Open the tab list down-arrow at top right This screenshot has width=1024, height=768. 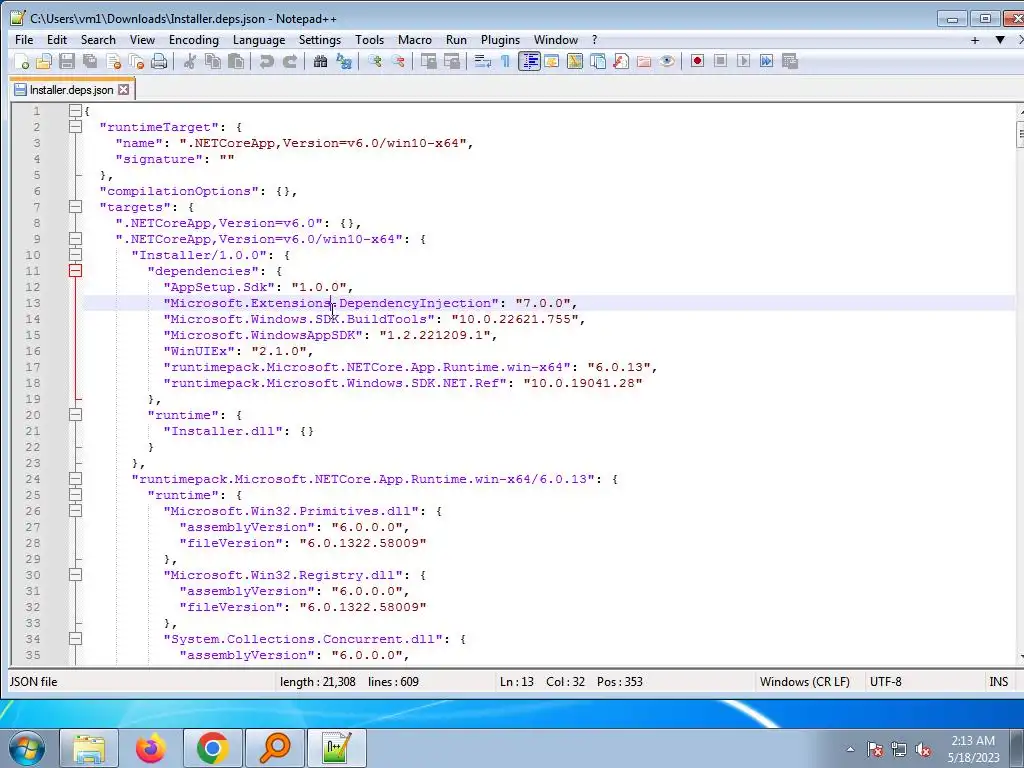999,40
